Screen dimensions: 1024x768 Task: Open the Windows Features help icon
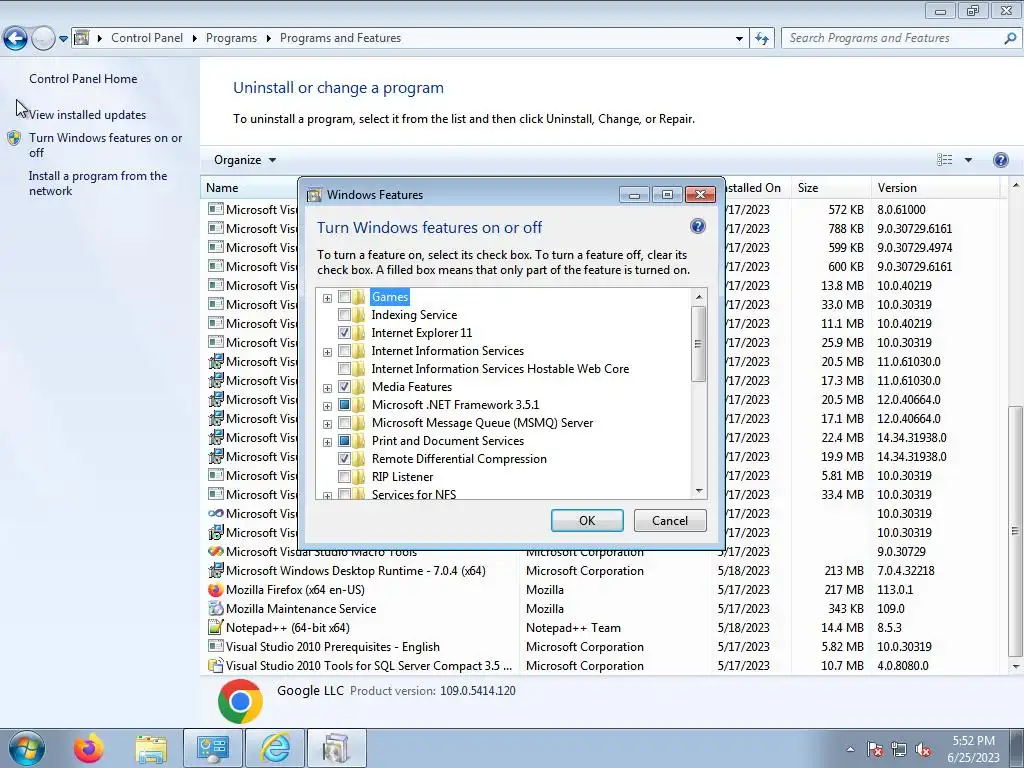point(697,227)
